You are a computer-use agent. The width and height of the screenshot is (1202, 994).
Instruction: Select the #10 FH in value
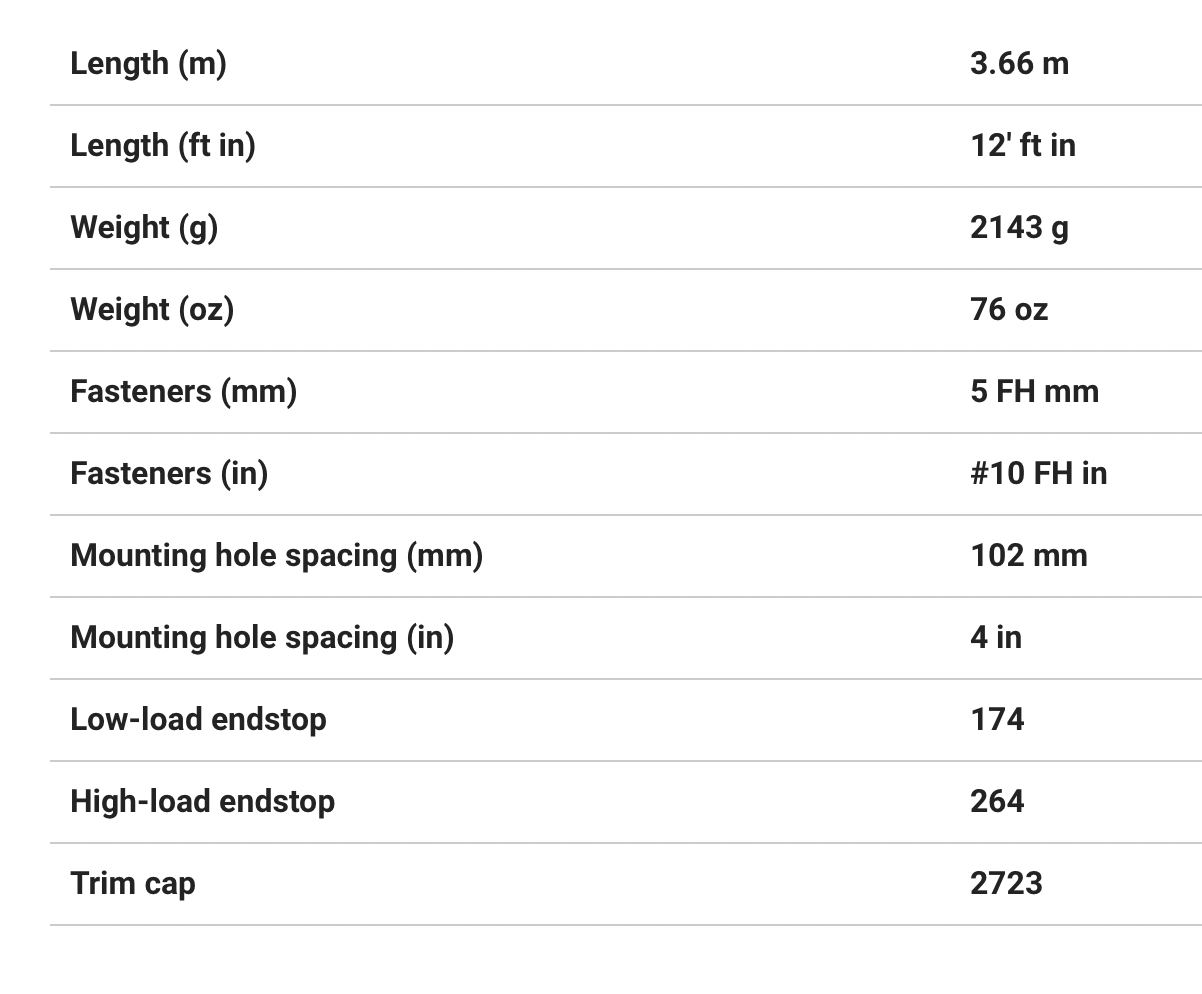[x=1038, y=473]
